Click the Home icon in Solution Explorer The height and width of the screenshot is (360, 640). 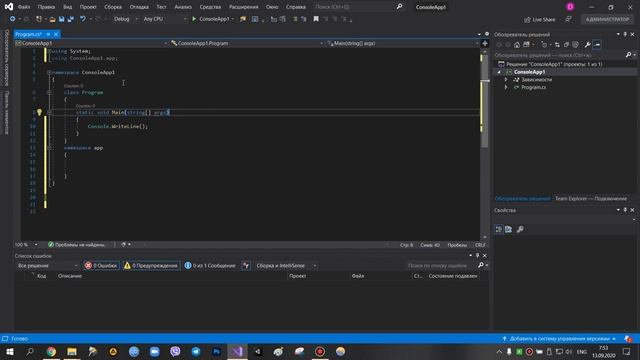pyautogui.click(x=517, y=45)
